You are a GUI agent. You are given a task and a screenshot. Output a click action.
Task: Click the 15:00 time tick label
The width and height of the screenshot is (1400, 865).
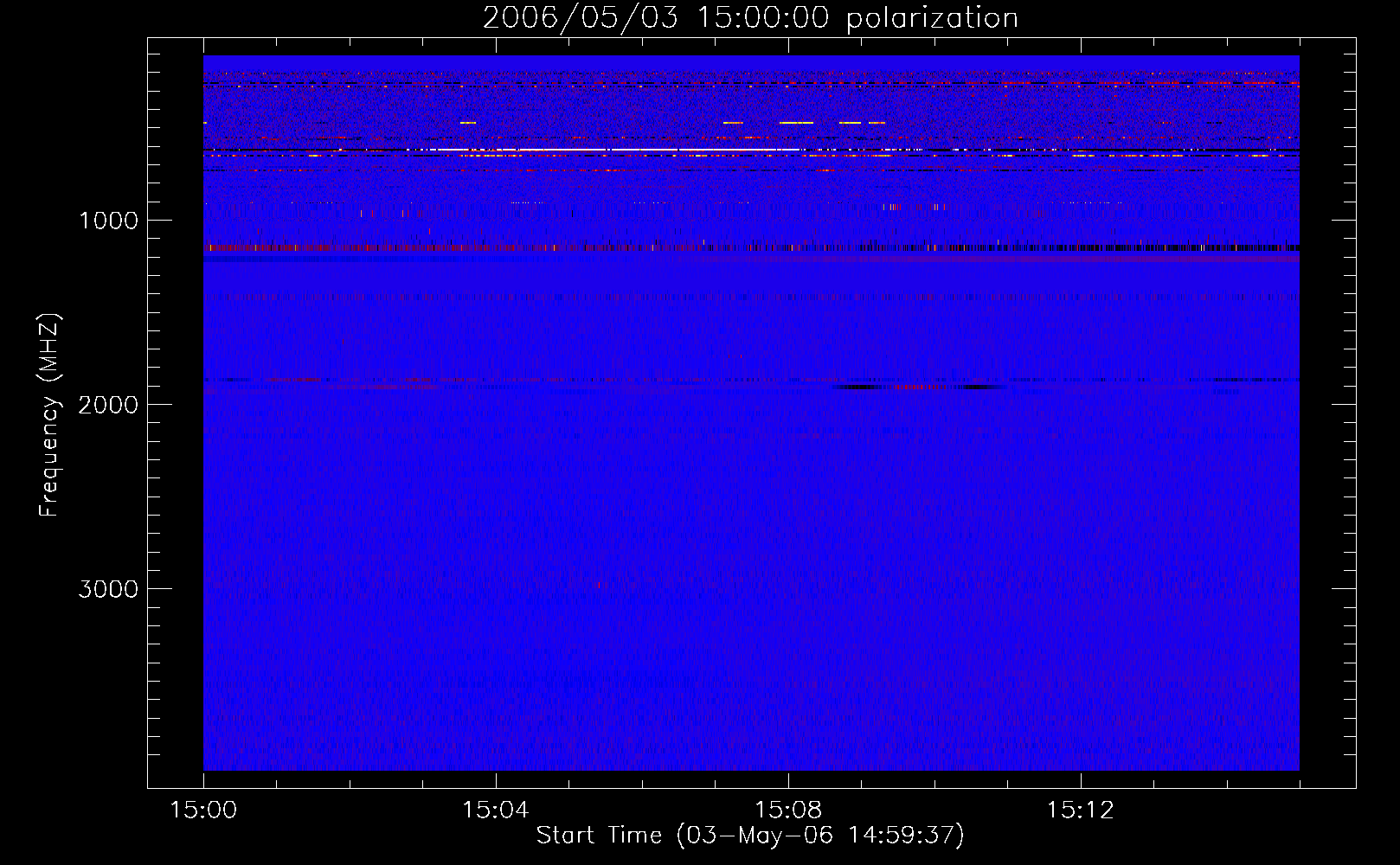[203, 811]
